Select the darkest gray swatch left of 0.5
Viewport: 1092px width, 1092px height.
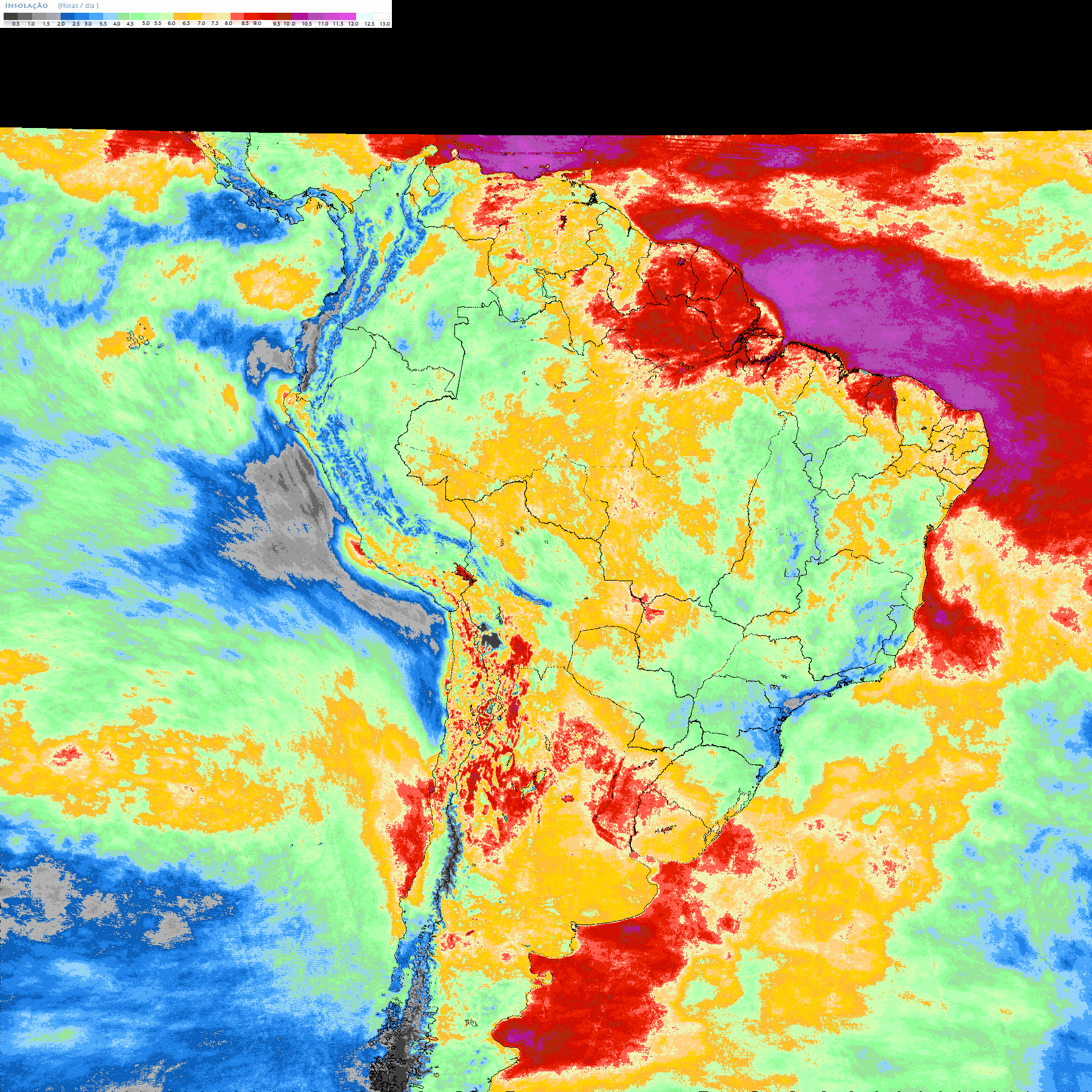tap(11, 16)
